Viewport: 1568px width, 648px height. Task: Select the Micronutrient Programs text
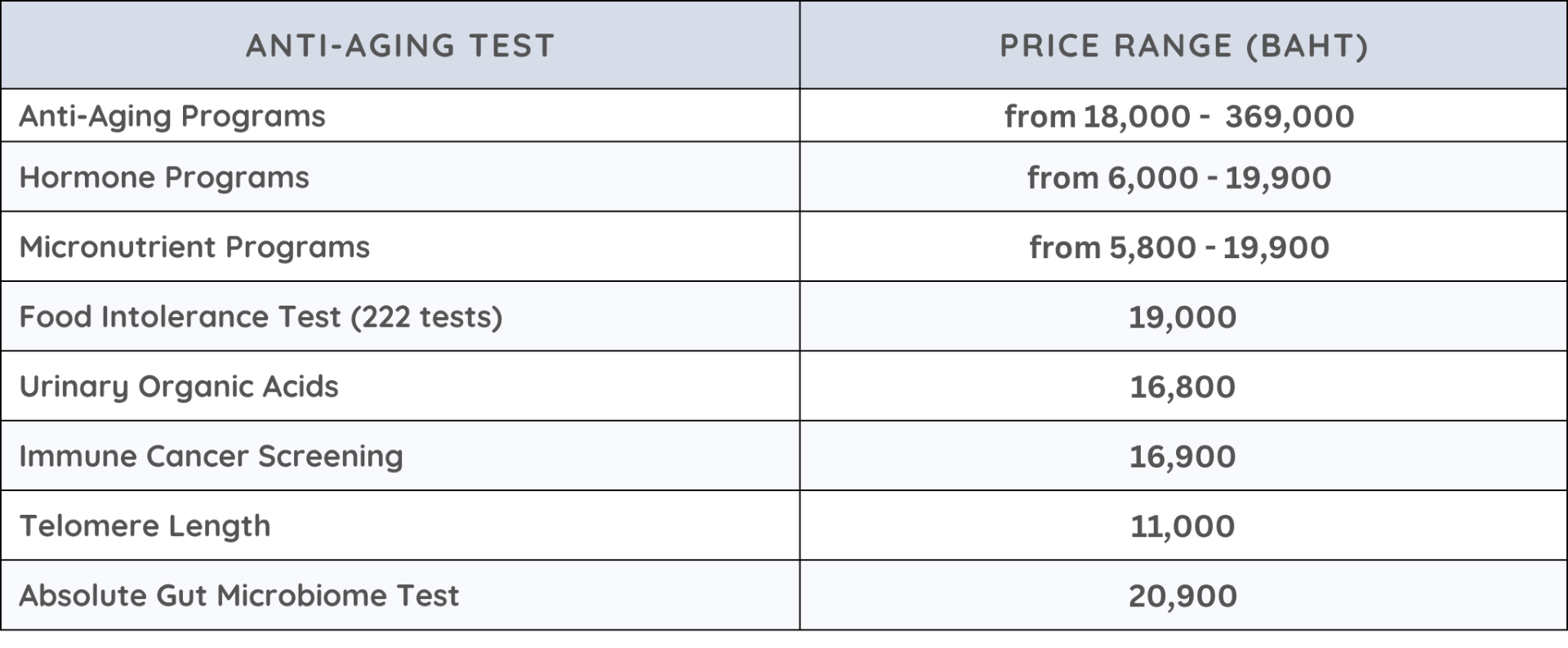(194, 247)
